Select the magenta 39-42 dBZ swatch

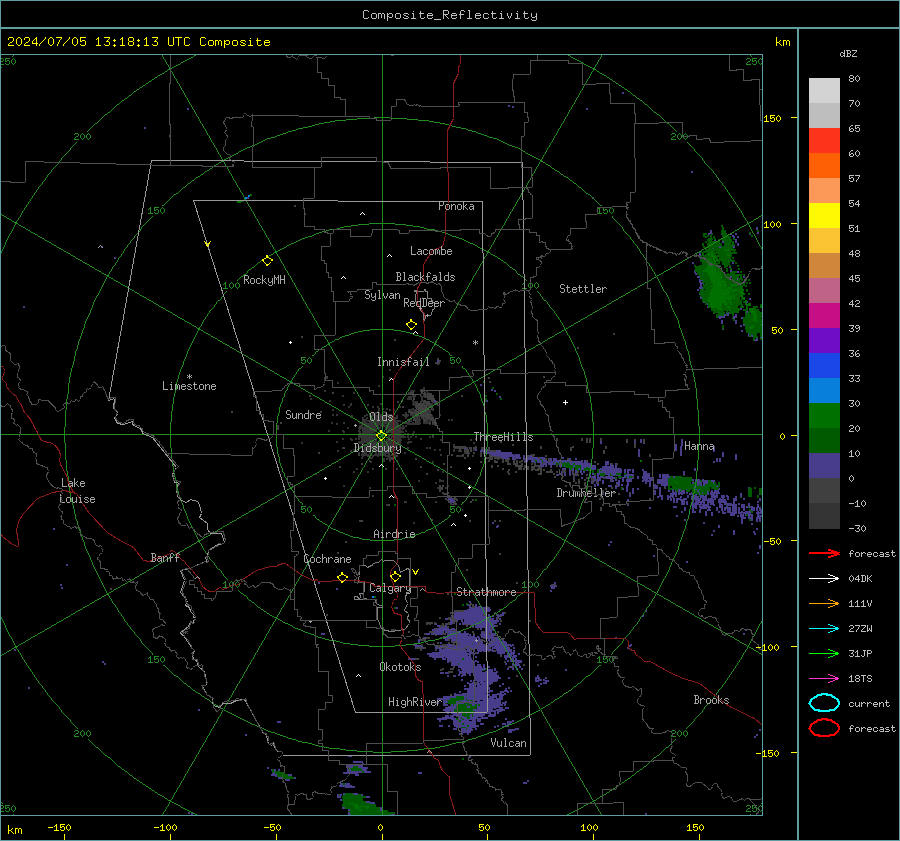824,315
